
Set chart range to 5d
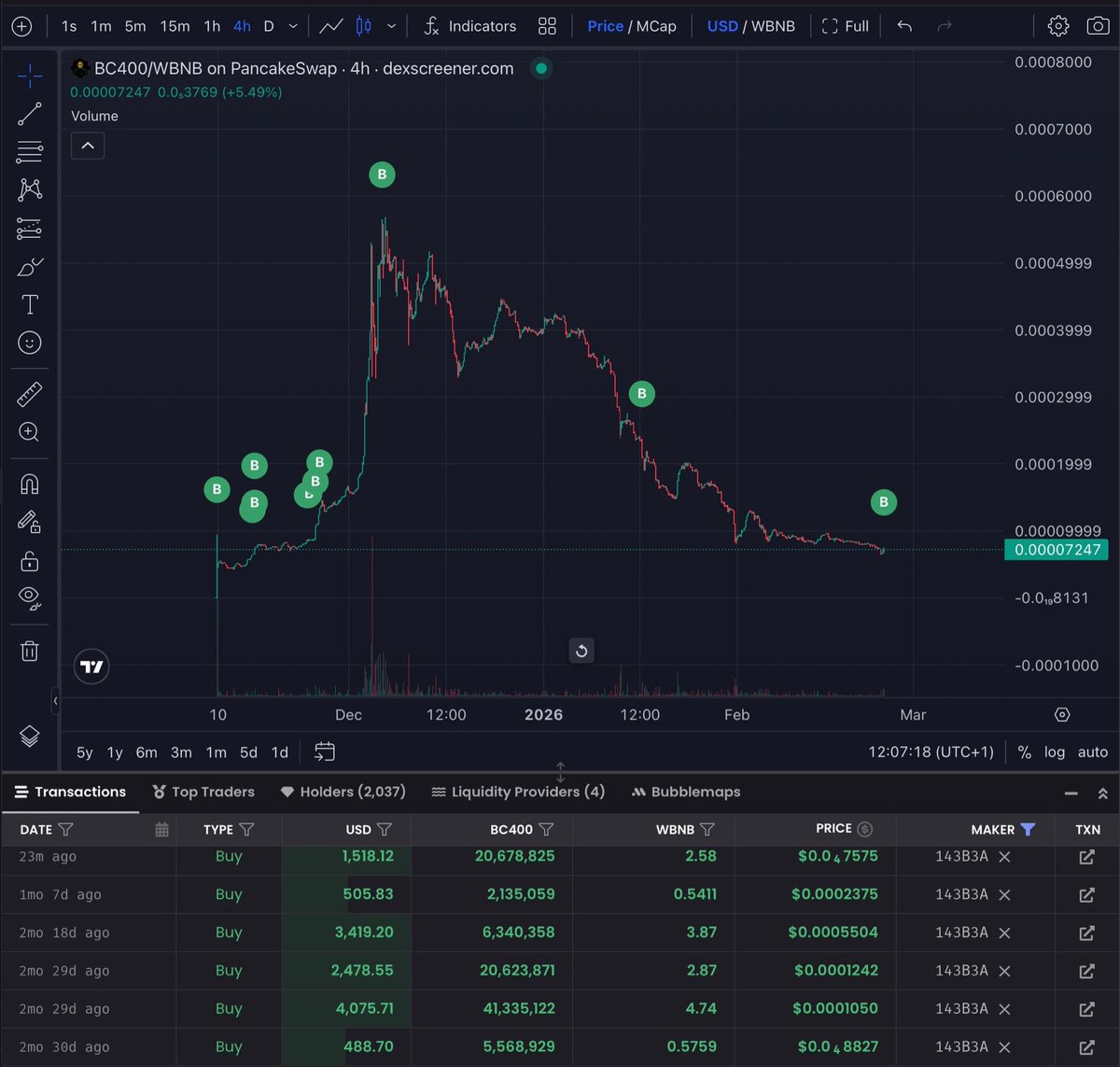248,752
